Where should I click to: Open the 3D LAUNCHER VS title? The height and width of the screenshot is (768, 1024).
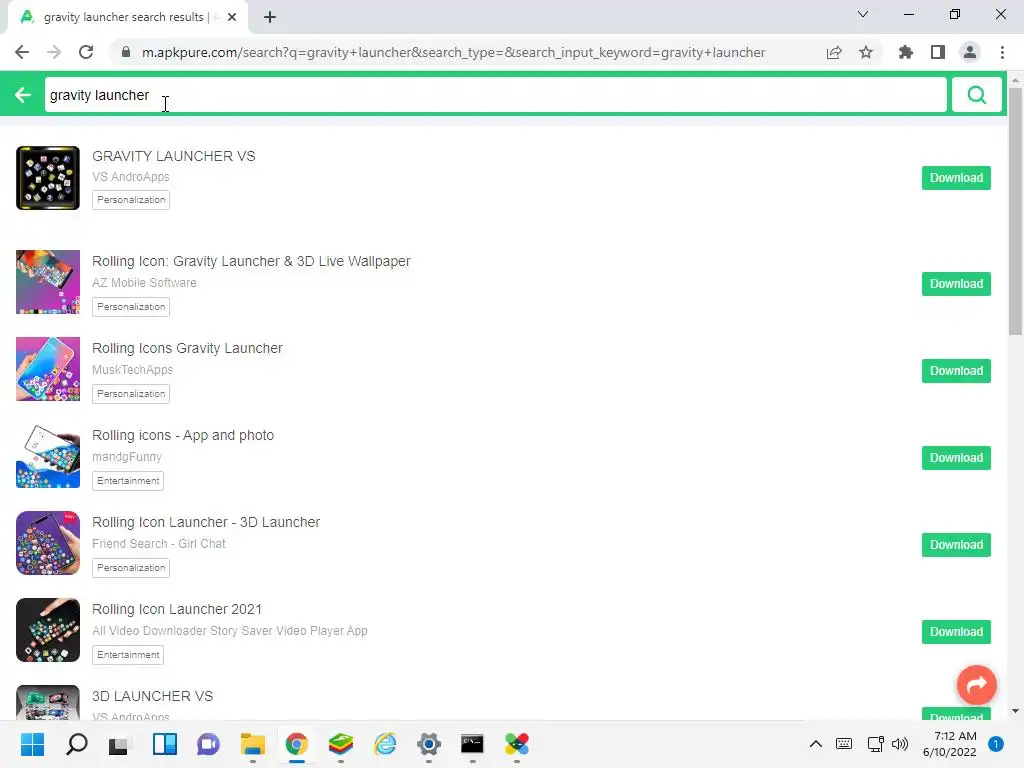point(152,696)
